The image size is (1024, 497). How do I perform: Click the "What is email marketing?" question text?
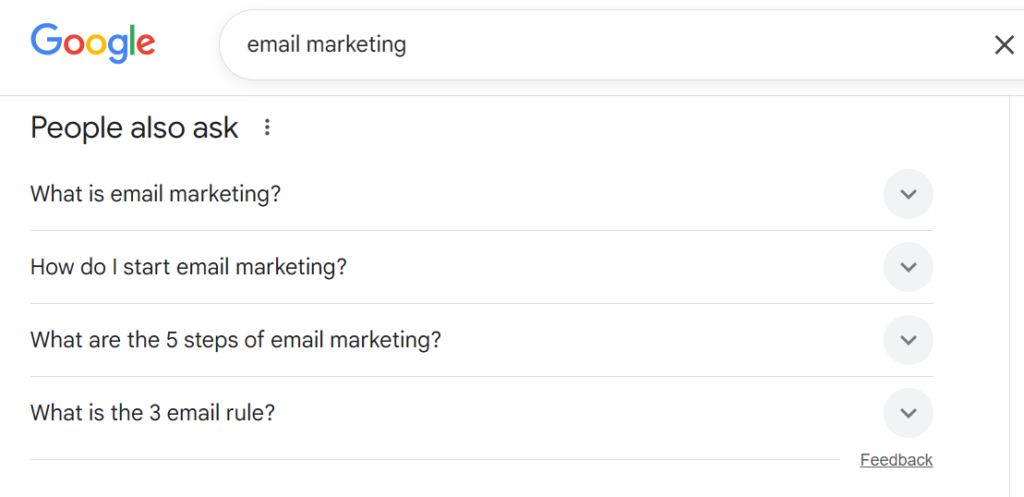[x=156, y=194]
